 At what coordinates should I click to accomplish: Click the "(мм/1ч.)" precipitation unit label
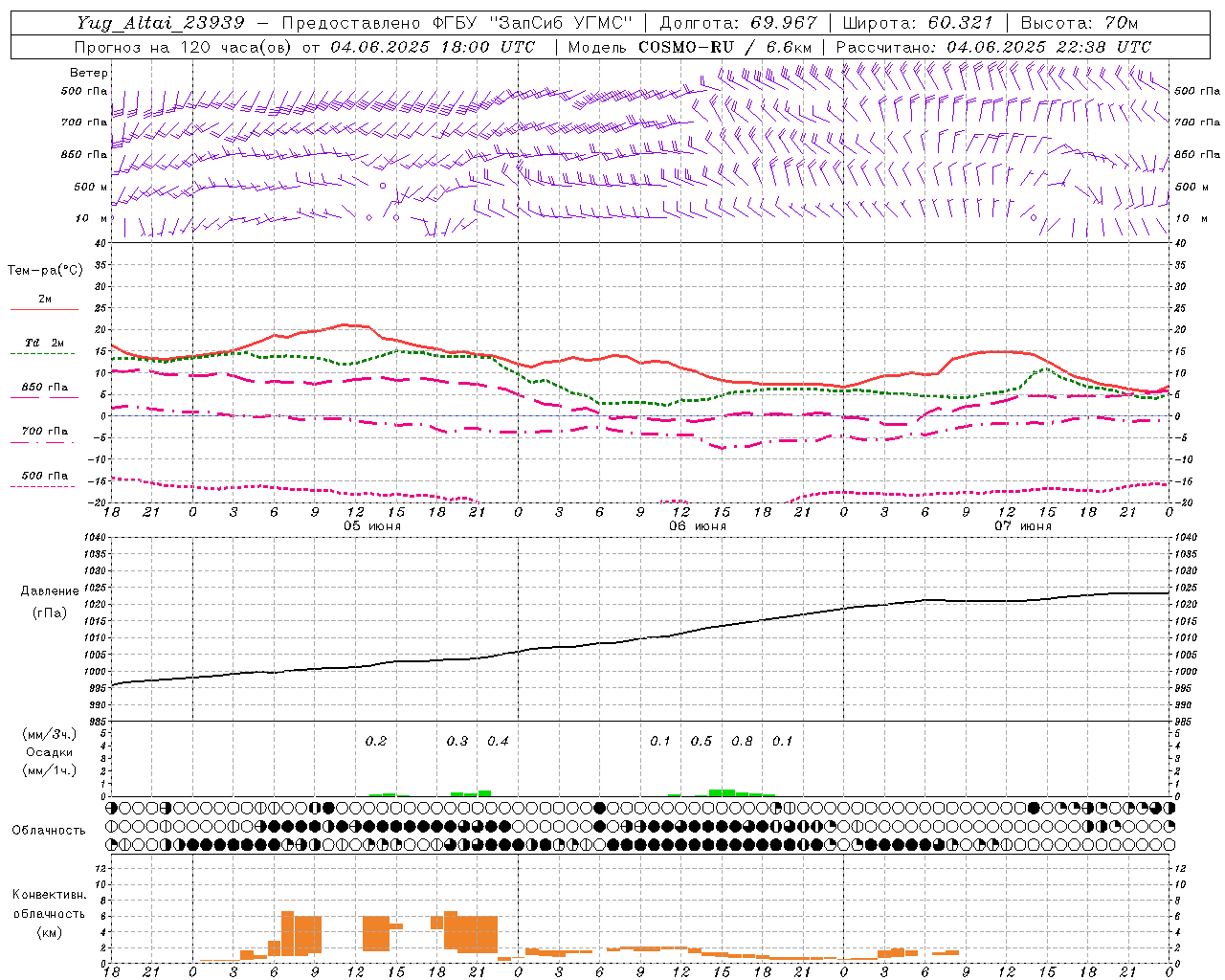pos(50,770)
